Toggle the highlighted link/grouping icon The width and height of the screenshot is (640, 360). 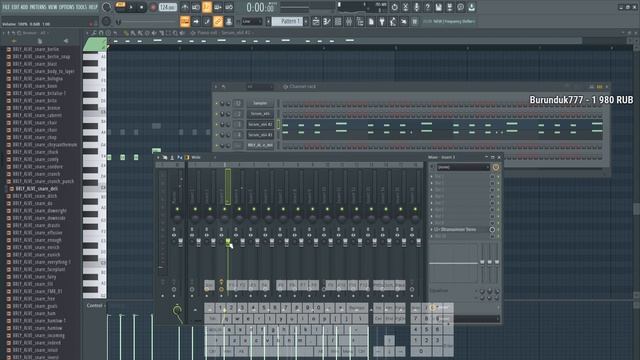pos(218,21)
